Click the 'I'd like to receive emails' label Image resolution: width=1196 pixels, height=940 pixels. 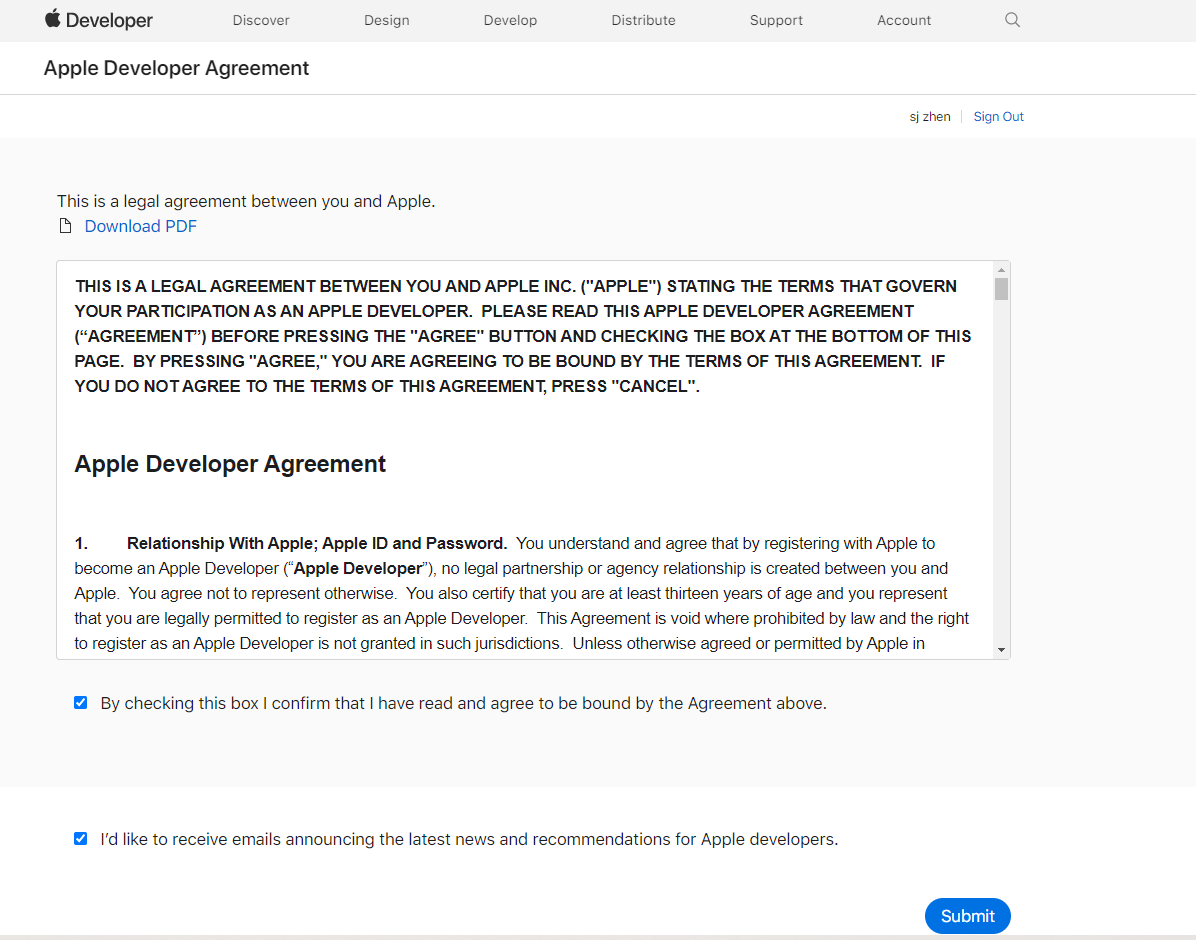(469, 839)
